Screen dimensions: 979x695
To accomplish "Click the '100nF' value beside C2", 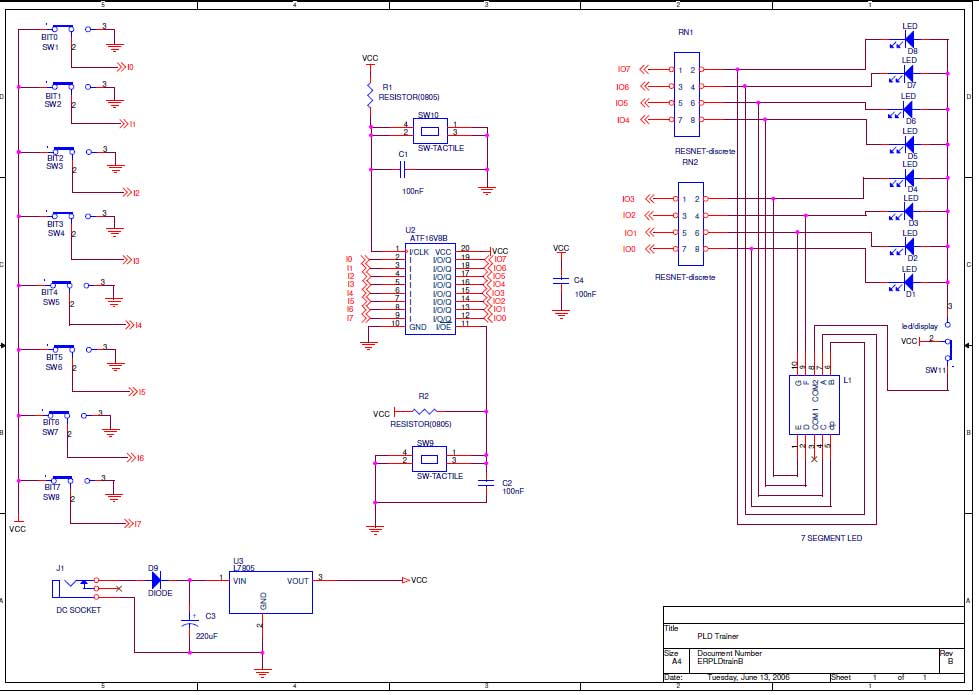I will point(513,491).
